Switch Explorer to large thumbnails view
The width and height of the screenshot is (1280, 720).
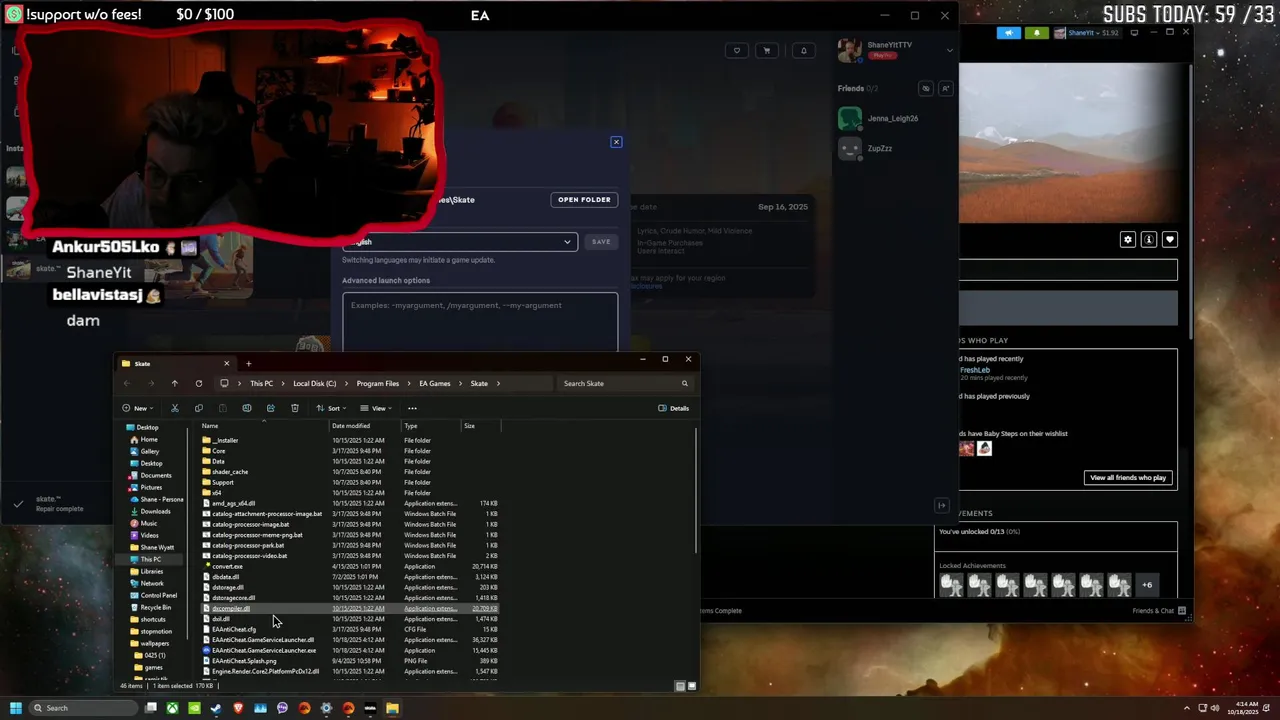(692, 686)
